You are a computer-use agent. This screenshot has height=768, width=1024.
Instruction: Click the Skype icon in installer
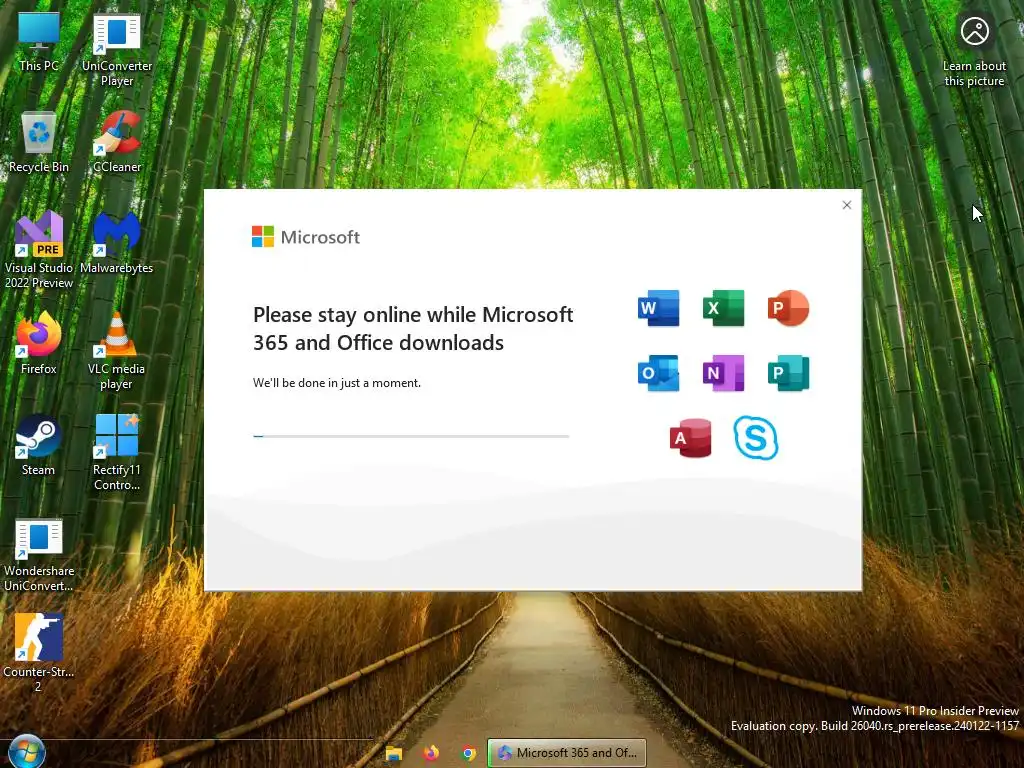[x=756, y=438]
